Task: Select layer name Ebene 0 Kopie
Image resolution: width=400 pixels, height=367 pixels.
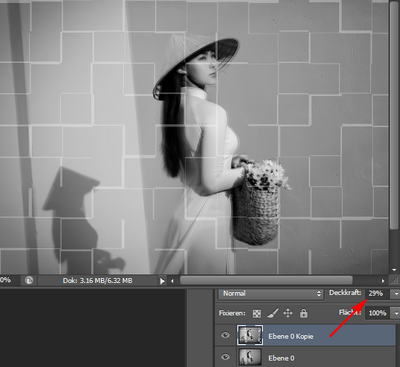Action: pos(291,336)
